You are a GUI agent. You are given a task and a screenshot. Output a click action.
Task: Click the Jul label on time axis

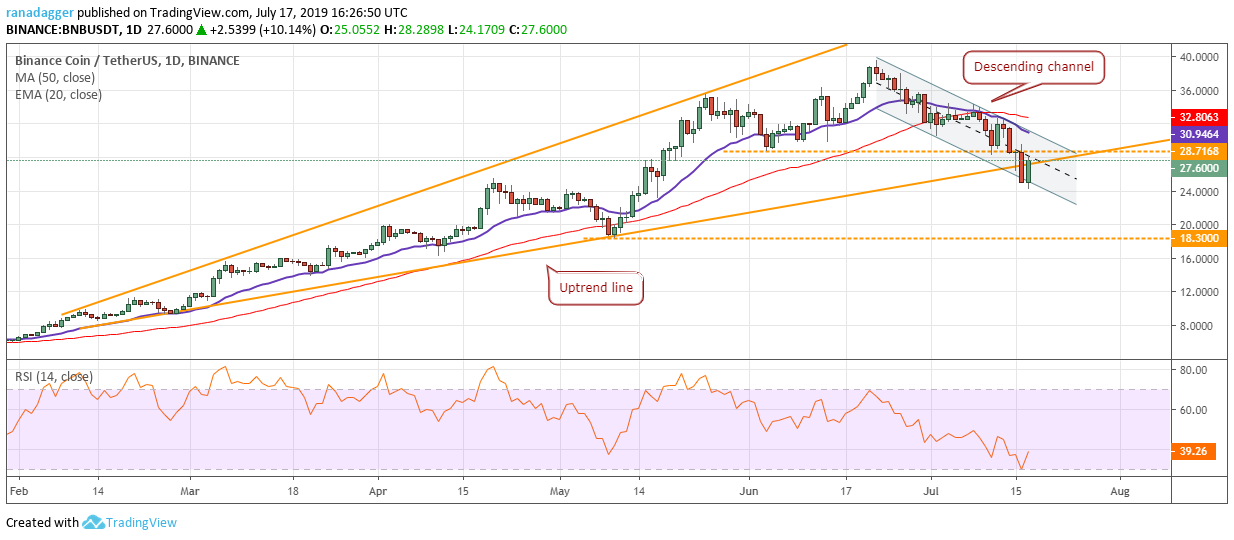click(930, 492)
